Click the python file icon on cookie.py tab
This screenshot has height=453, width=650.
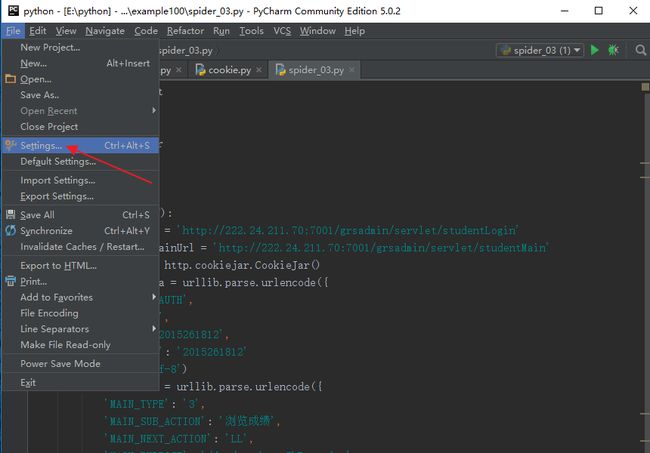tap(200, 70)
